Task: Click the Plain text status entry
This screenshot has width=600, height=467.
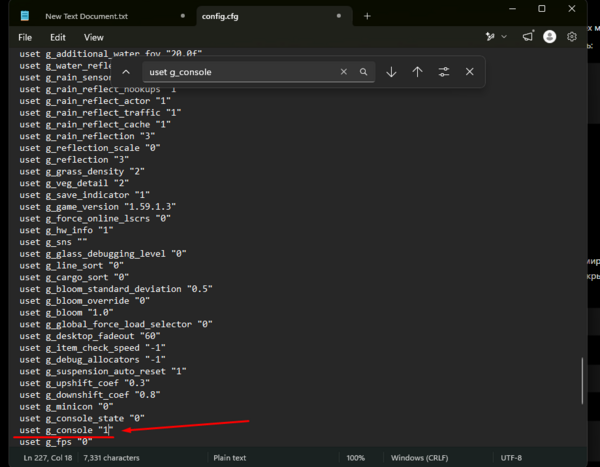Action: click(x=230, y=458)
